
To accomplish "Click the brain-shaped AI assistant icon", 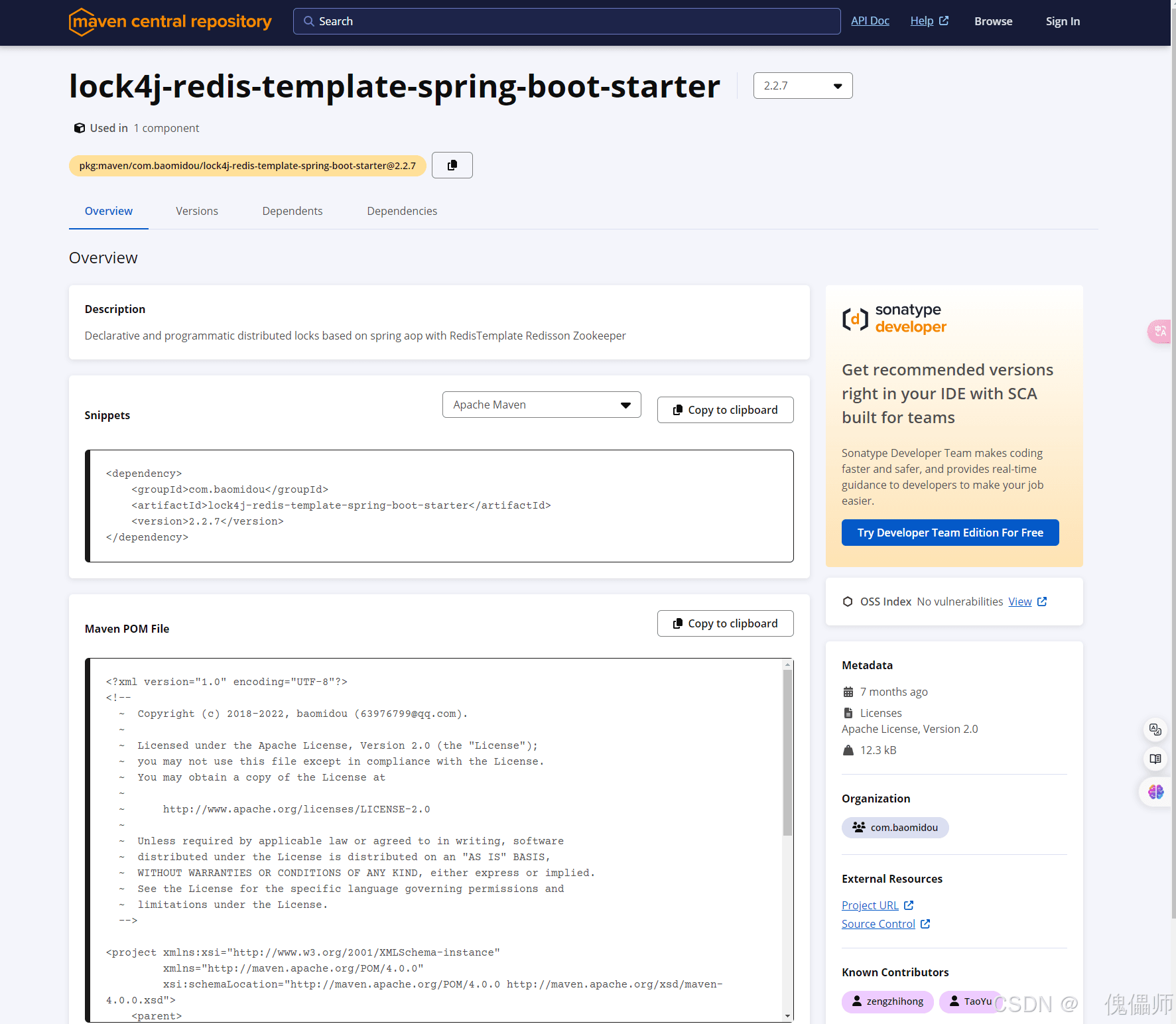I will [1155, 792].
